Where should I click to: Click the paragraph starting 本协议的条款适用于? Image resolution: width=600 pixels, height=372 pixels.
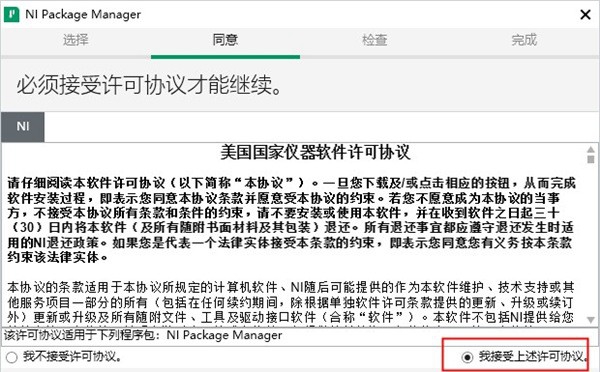click(291, 302)
